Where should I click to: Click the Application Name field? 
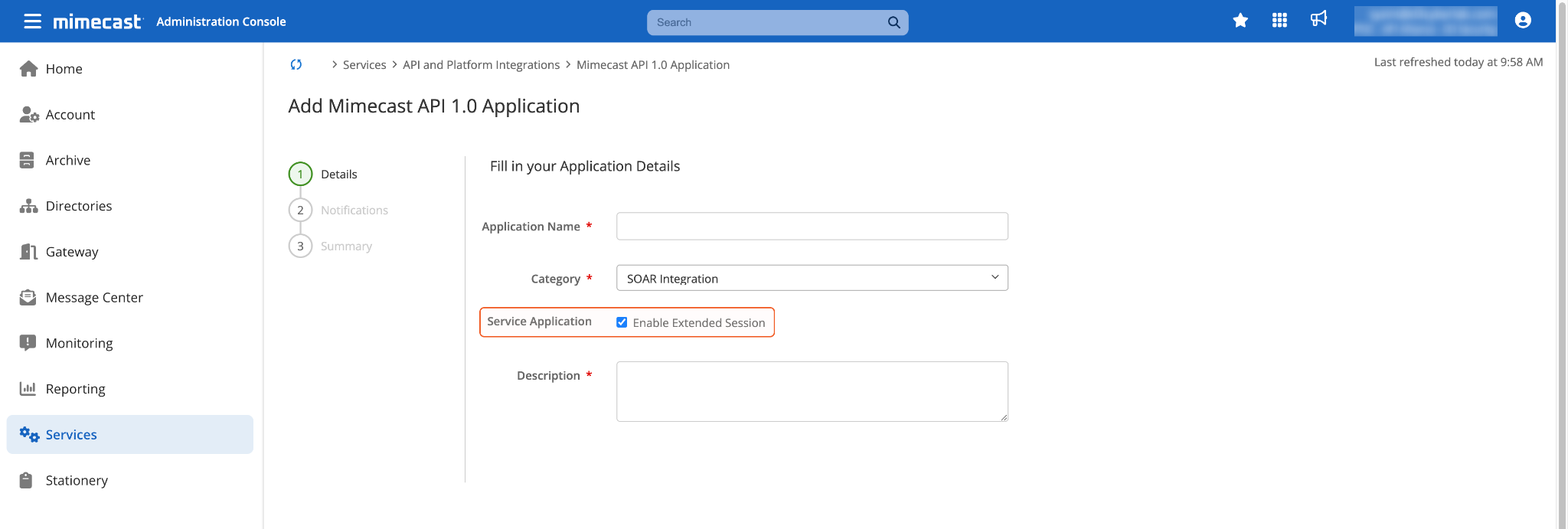click(812, 227)
